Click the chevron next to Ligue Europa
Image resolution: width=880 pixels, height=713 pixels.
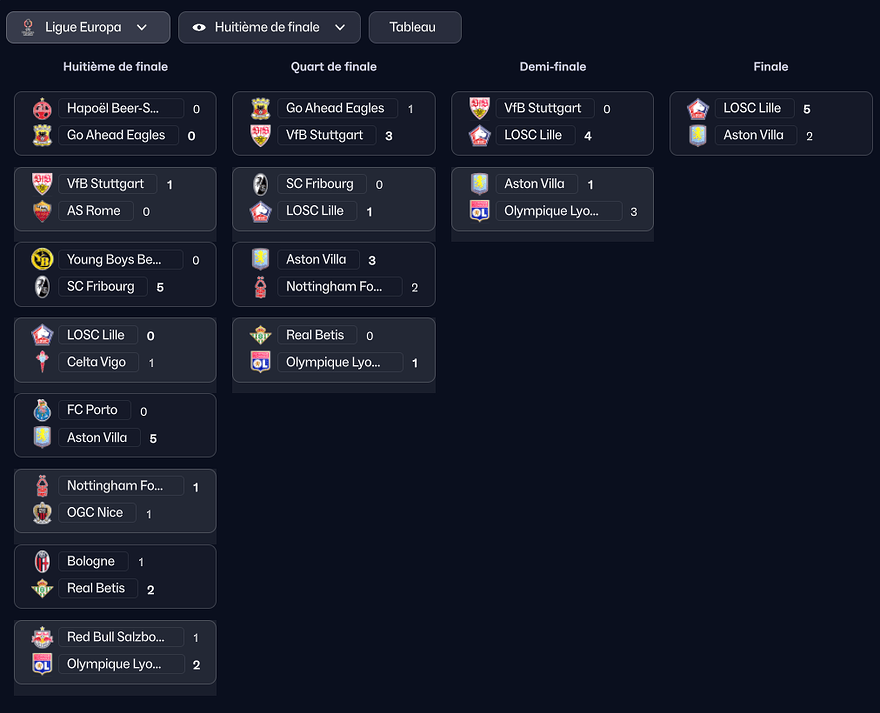pos(141,28)
